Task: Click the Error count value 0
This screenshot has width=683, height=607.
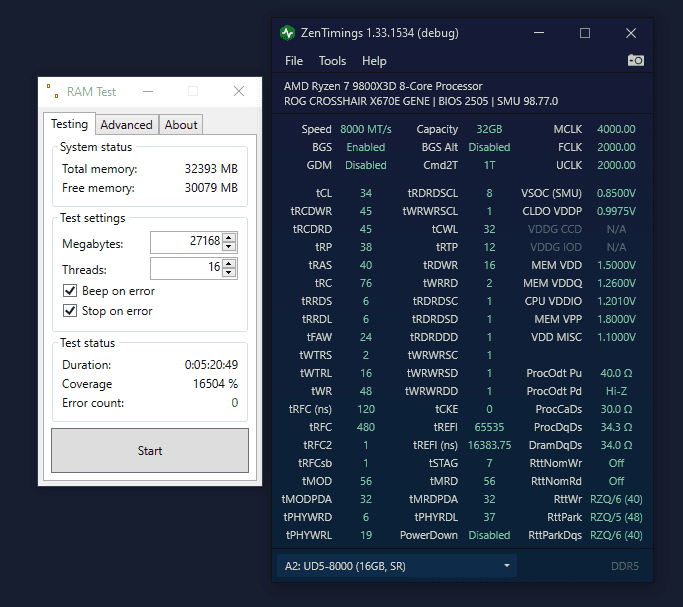Action: click(235, 403)
